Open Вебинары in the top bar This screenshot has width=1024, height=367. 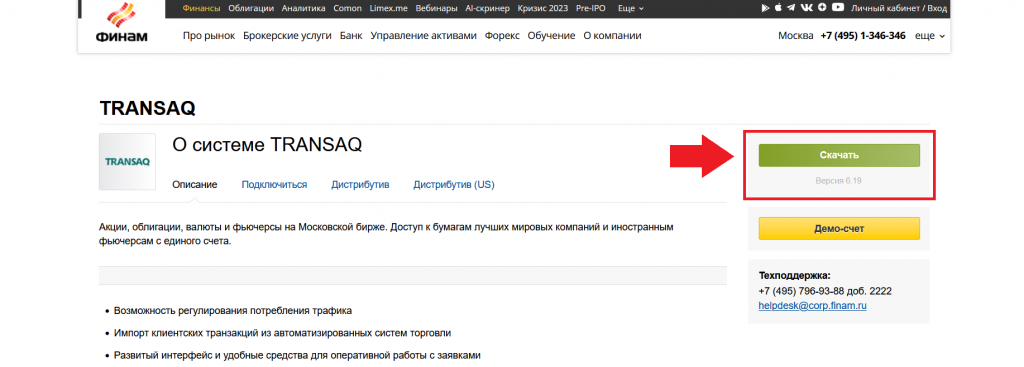coord(436,8)
